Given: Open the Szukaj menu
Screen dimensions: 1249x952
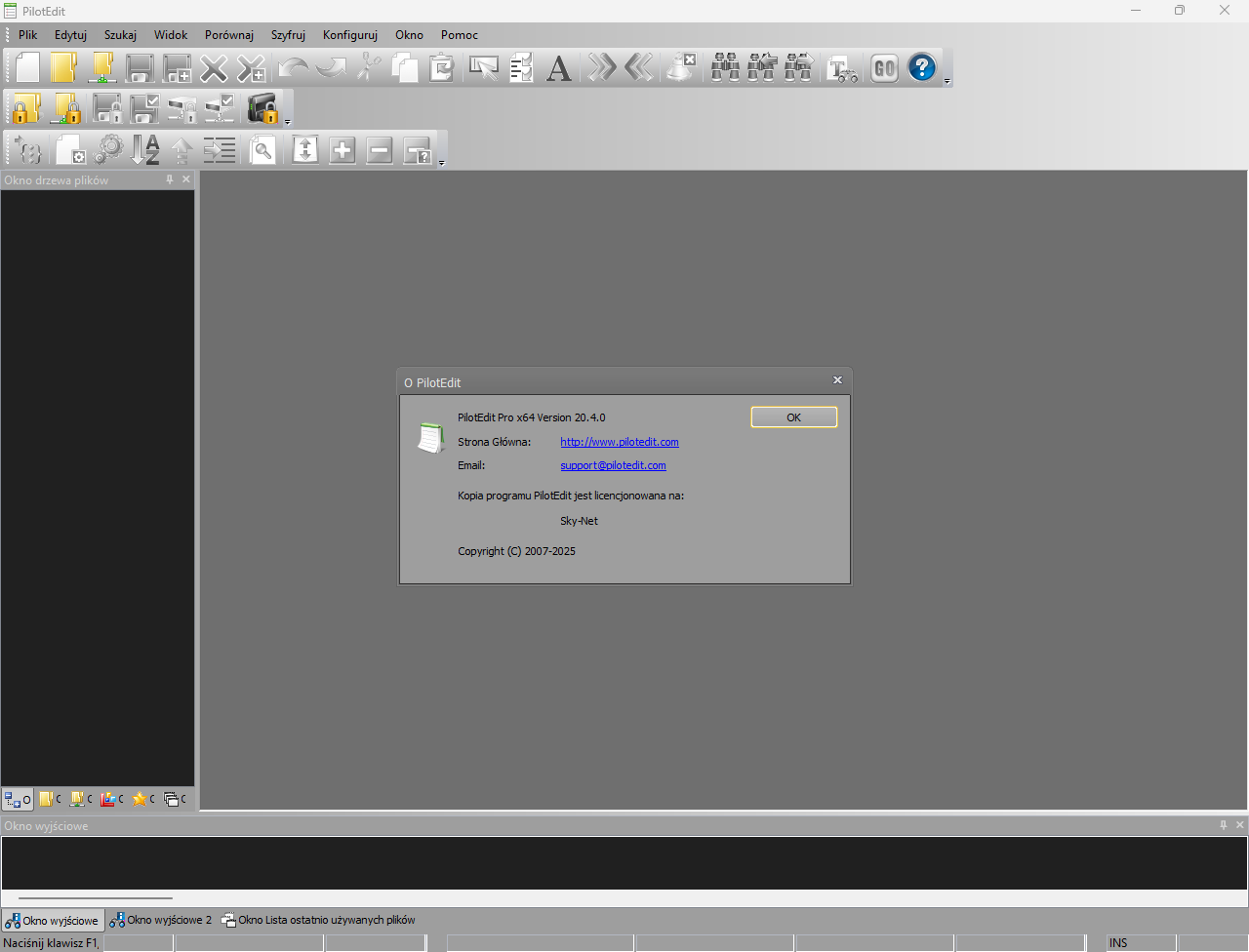Looking at the screenshot, I should point(120,35).
